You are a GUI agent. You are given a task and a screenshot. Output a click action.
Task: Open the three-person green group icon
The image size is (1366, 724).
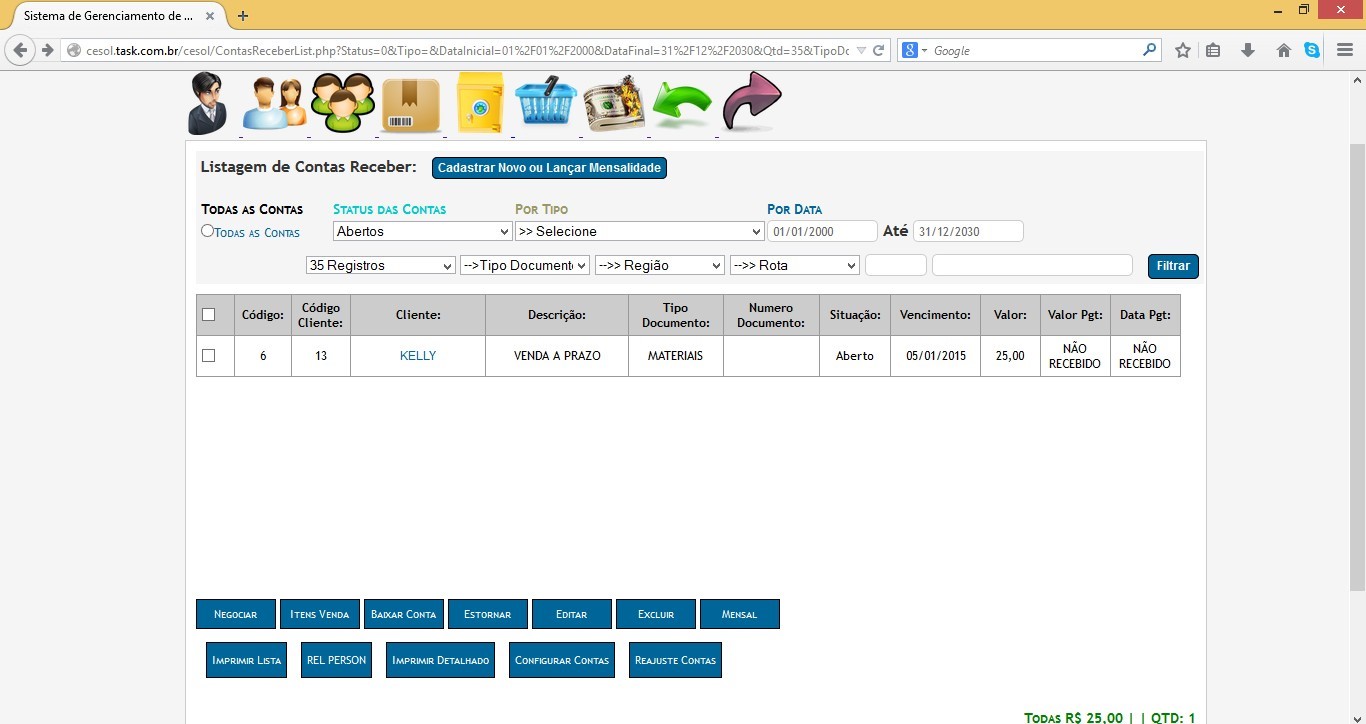pos(342,104)
